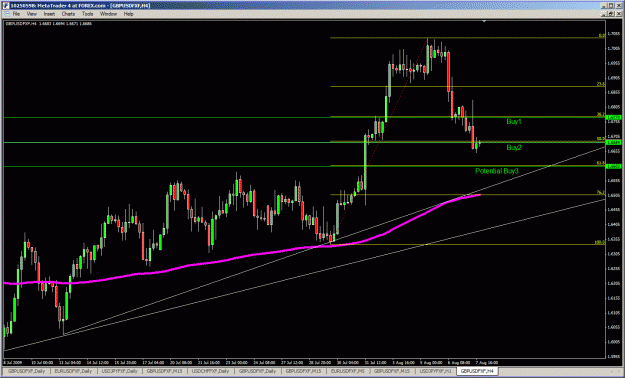Select the Fibonacci 0.0 level label
Screen dimensions: 625x378
[602, 35]
